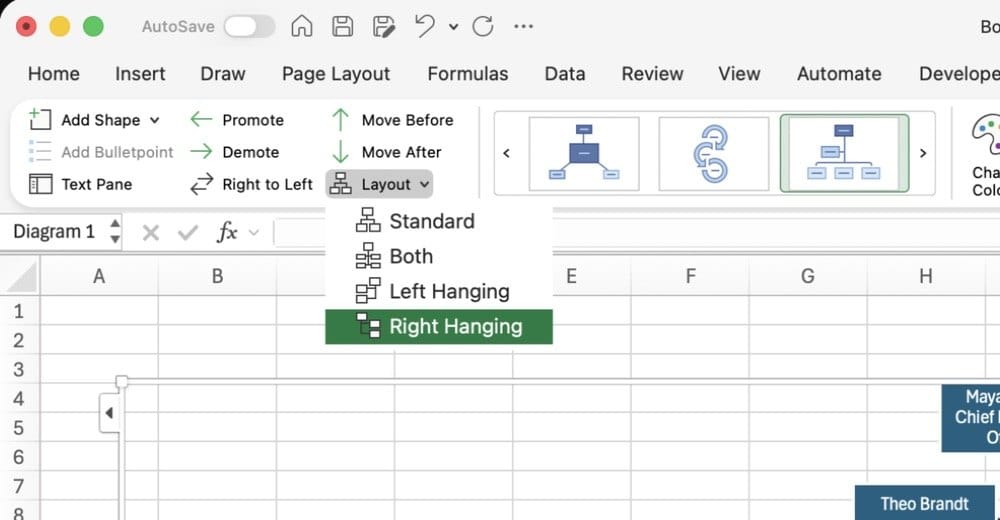This screenshot has height=520, width=1000.
Task: Click the fx insert function icon
Action: 227,232
